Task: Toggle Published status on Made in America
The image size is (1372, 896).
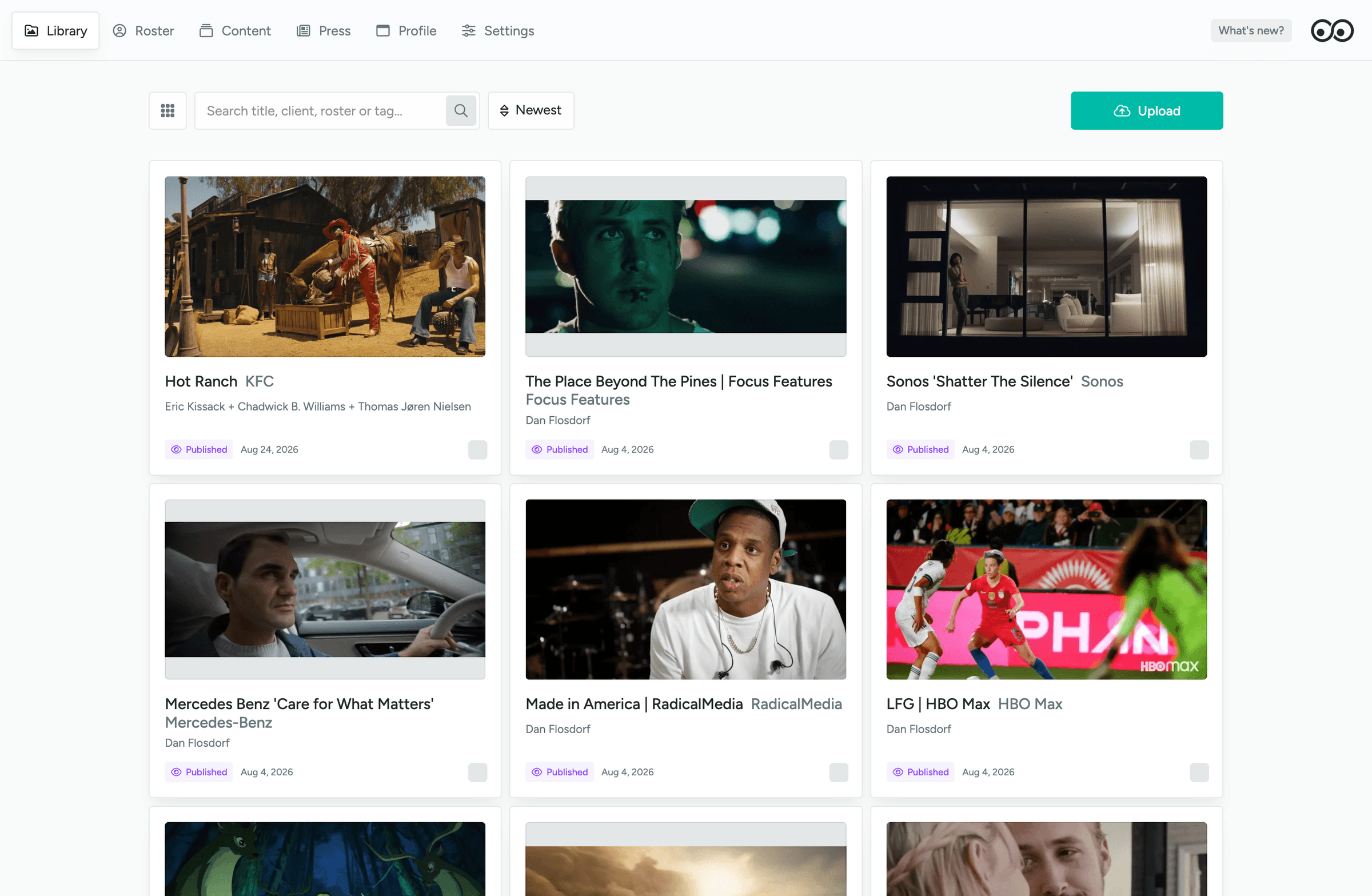Action: [560, 771]
